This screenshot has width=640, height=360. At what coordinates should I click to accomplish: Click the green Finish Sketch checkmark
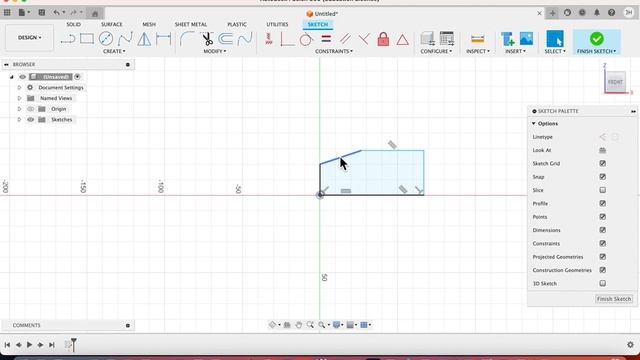pyautogui.click(x=596, y=39)
